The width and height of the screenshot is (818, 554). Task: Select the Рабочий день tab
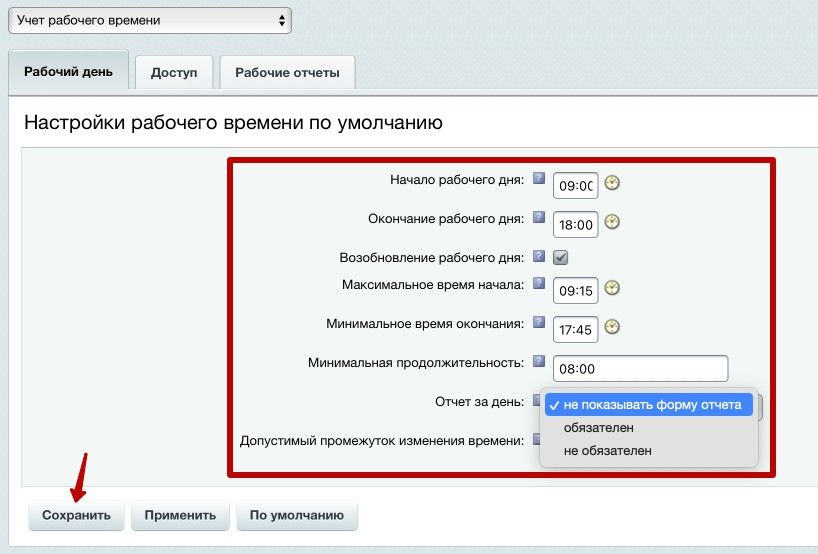pos(68,72)
